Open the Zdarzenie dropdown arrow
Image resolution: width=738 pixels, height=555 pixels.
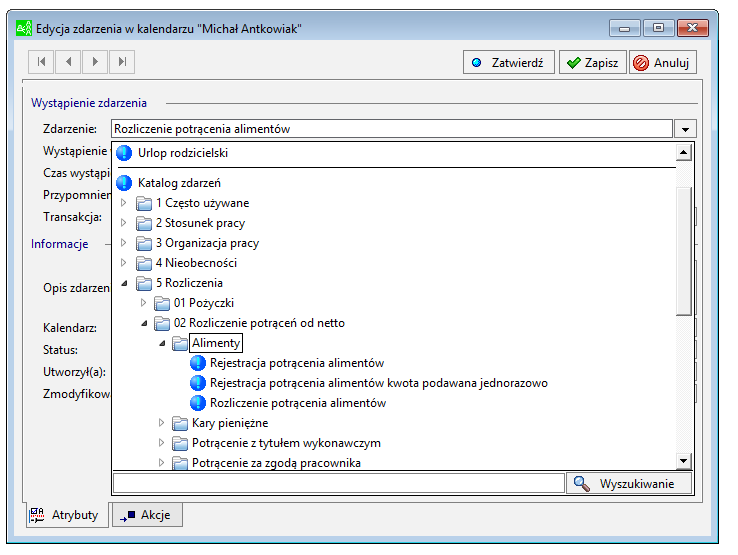[x=685, y=129]
